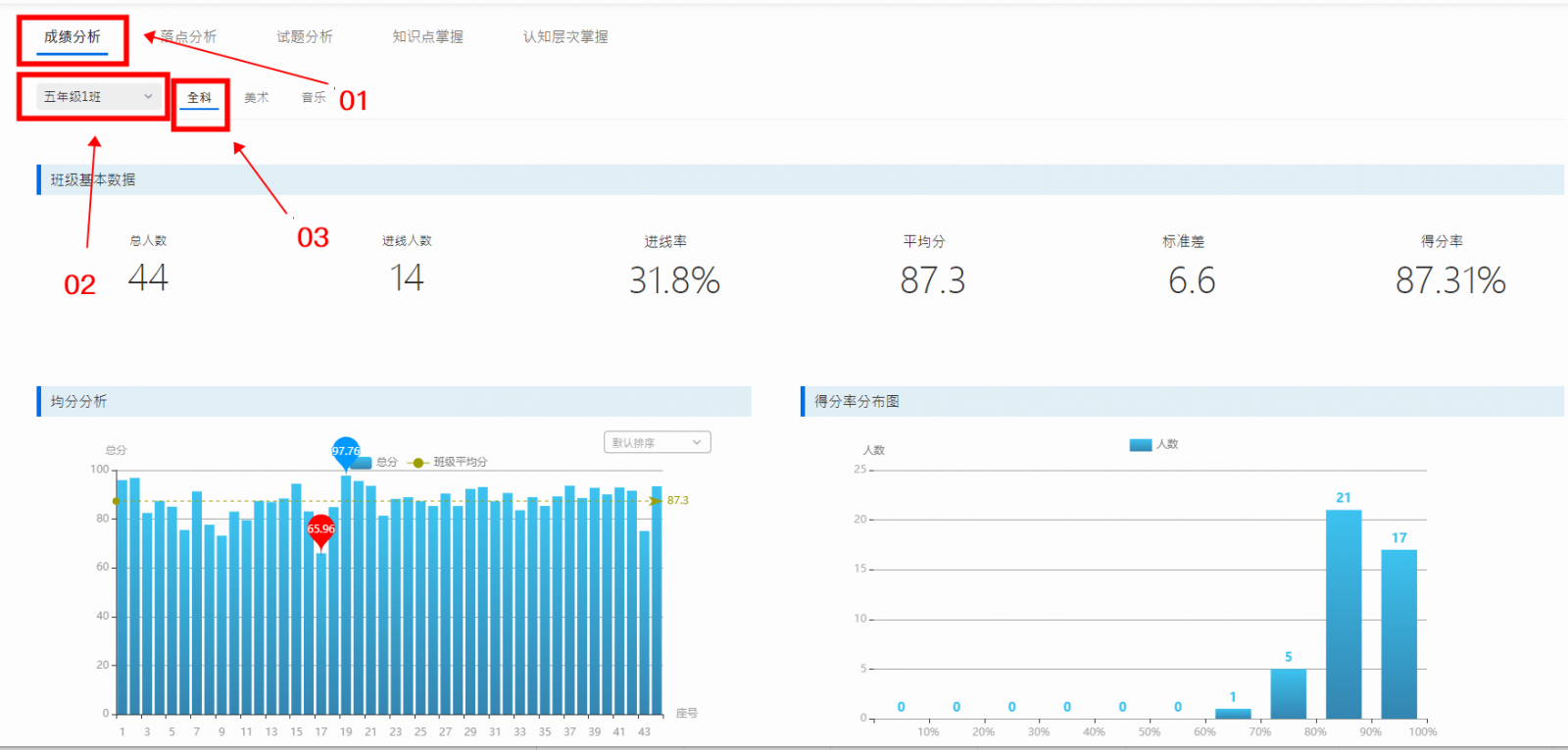Click the red 65.96 min-score marker pin
The image size is (1568, 750).
click(x=320, y=529)
